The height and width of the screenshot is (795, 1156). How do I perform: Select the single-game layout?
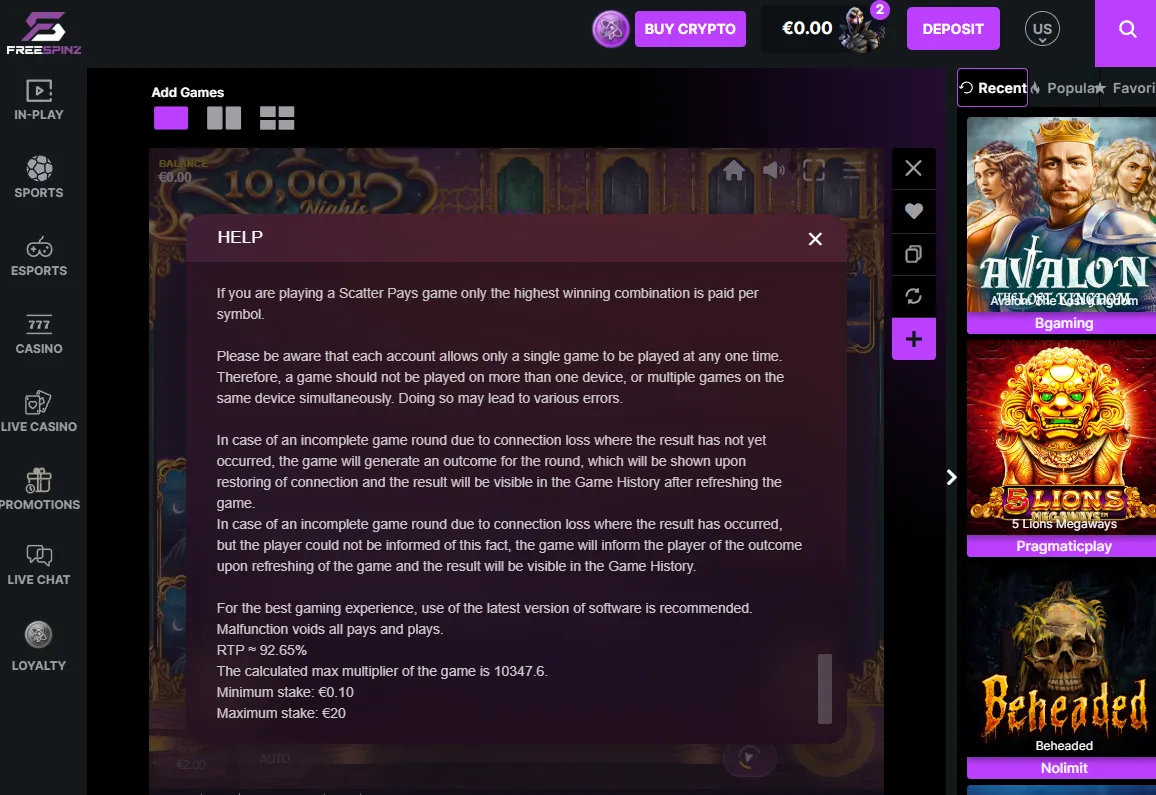pyautogui.click(x=171, y=118)
